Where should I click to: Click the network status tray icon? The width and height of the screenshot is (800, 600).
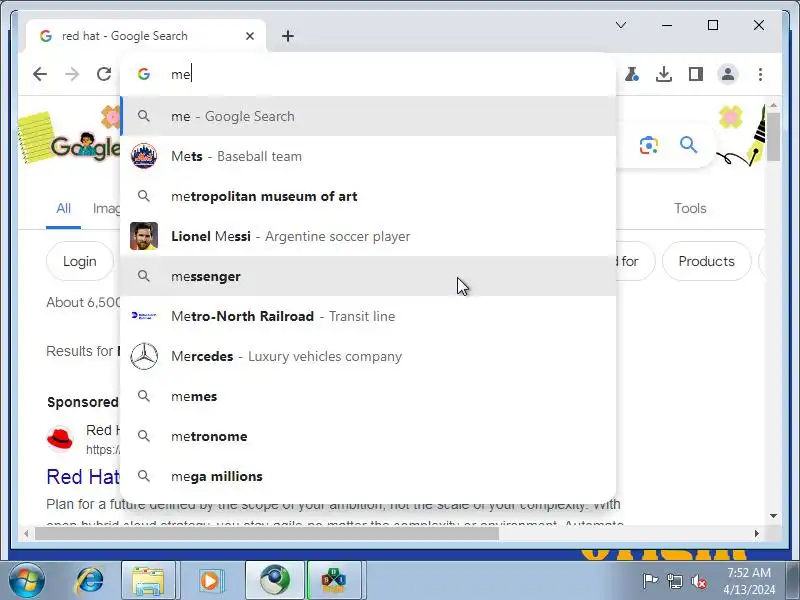[x=674, y=581]
